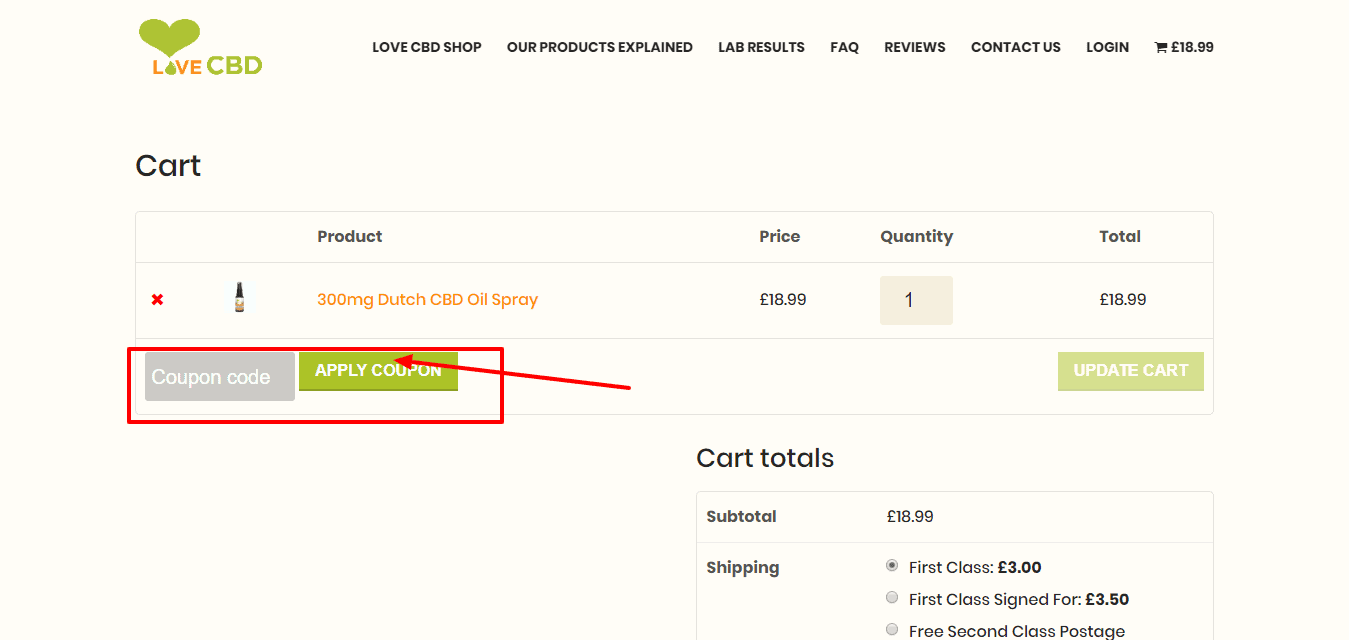Select First Class £3.00 shipping

click(892, 566)
